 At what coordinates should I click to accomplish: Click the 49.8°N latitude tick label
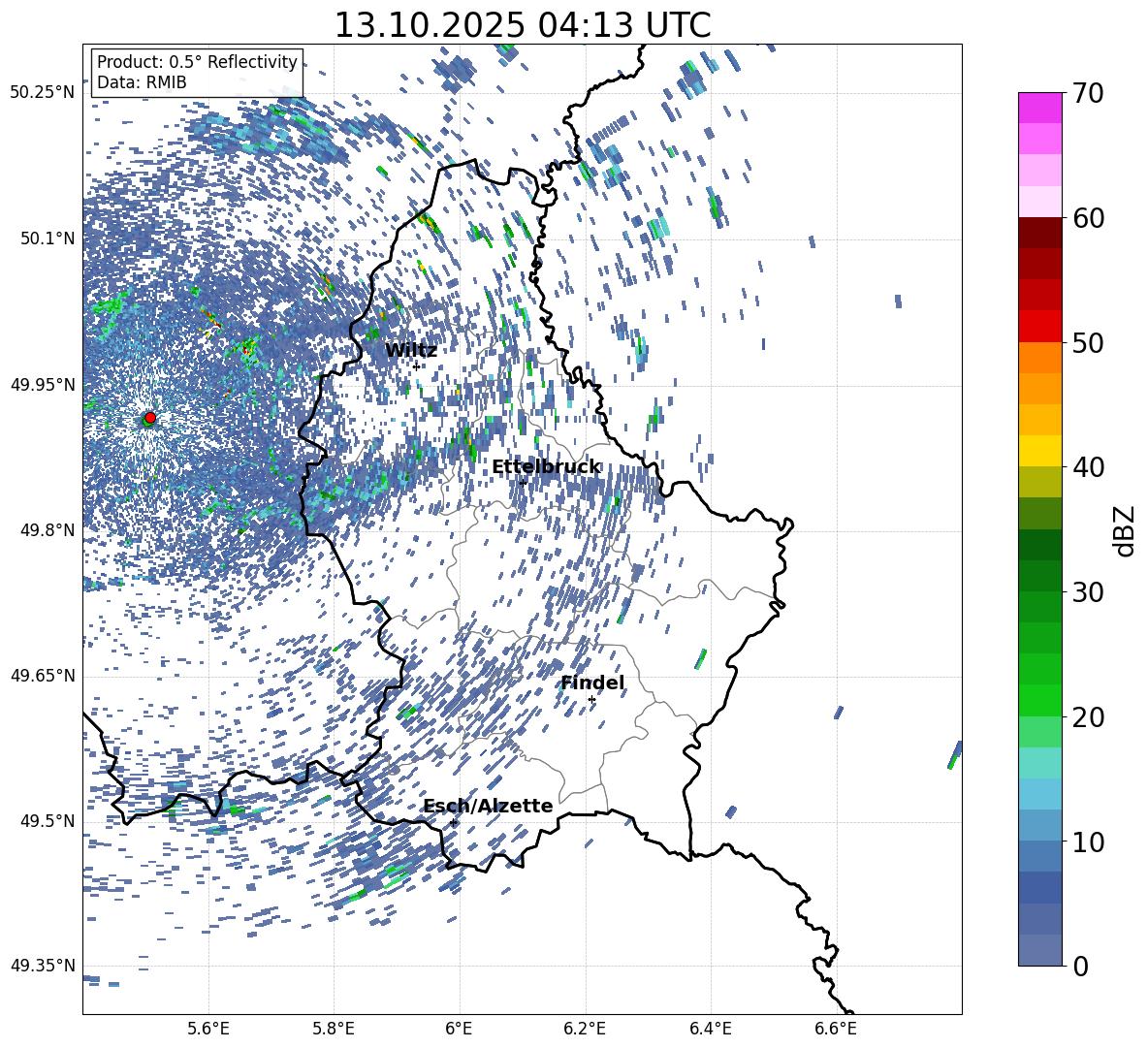48,530
